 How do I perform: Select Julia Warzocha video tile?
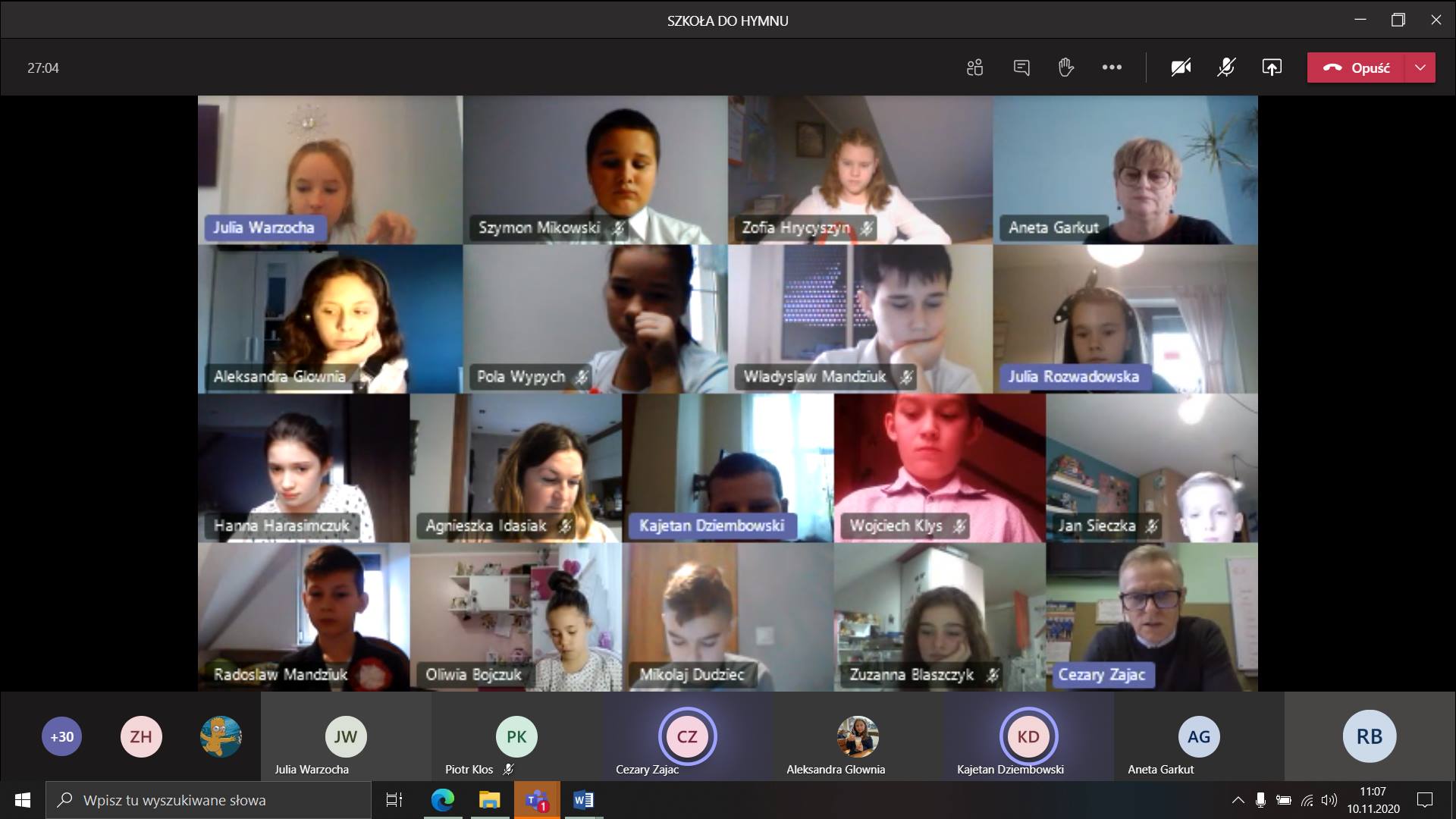click(x=330, y=170)
